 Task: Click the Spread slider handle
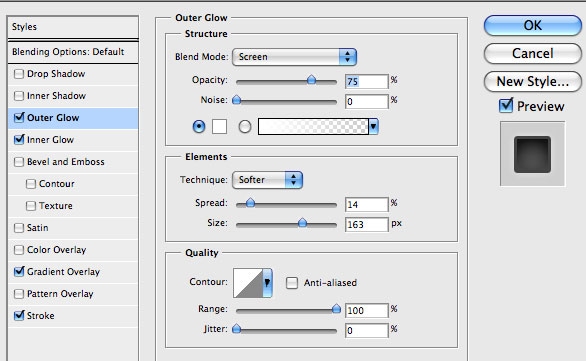(x=250, y=203)
